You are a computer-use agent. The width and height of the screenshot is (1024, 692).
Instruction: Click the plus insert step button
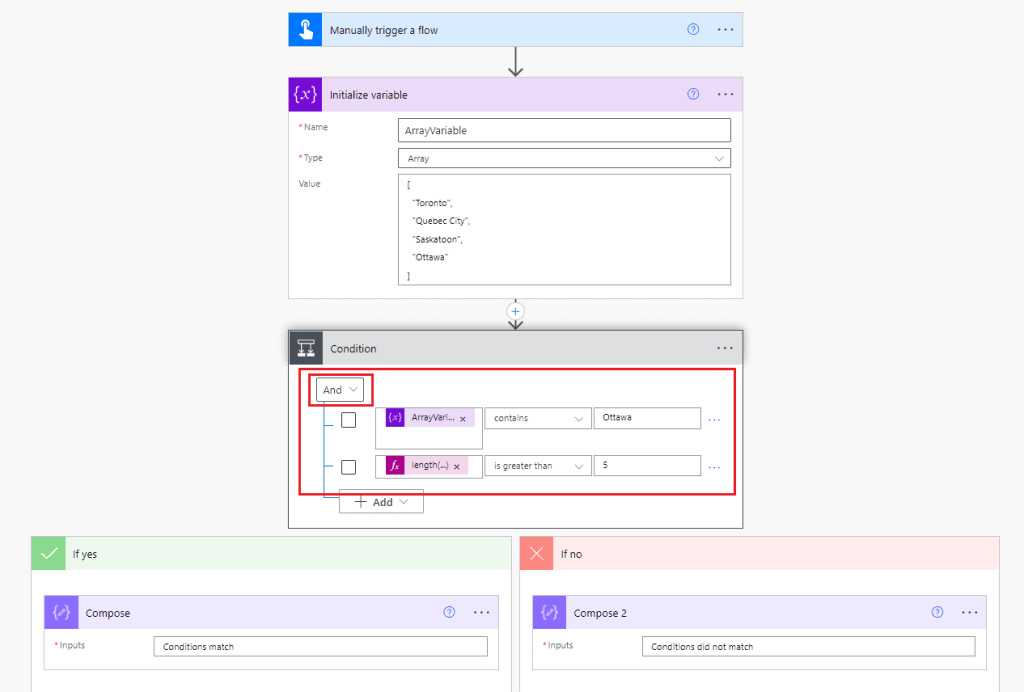[x=515, y=311]
